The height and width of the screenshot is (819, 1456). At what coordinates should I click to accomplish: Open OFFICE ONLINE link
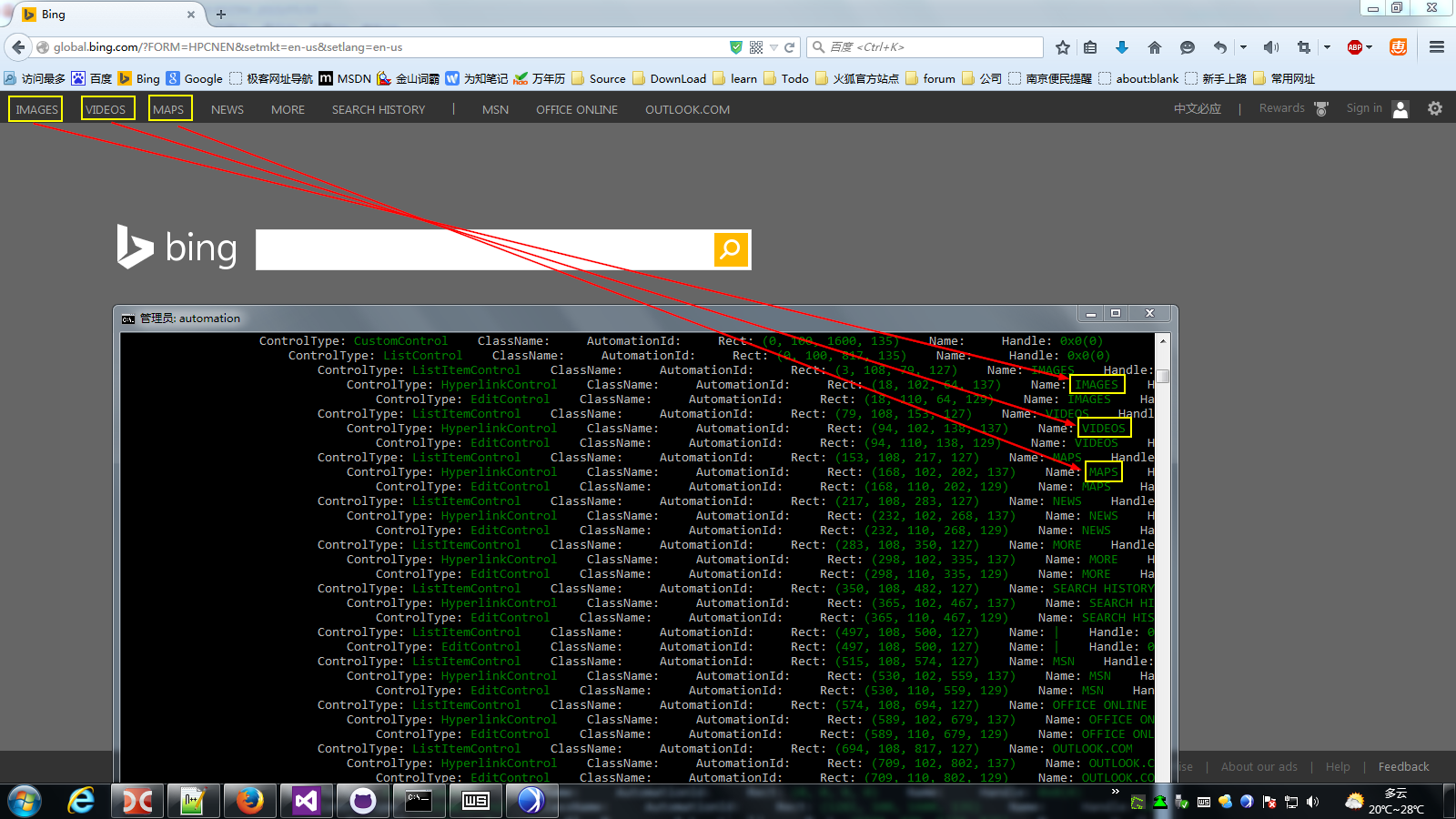(577, 109)
